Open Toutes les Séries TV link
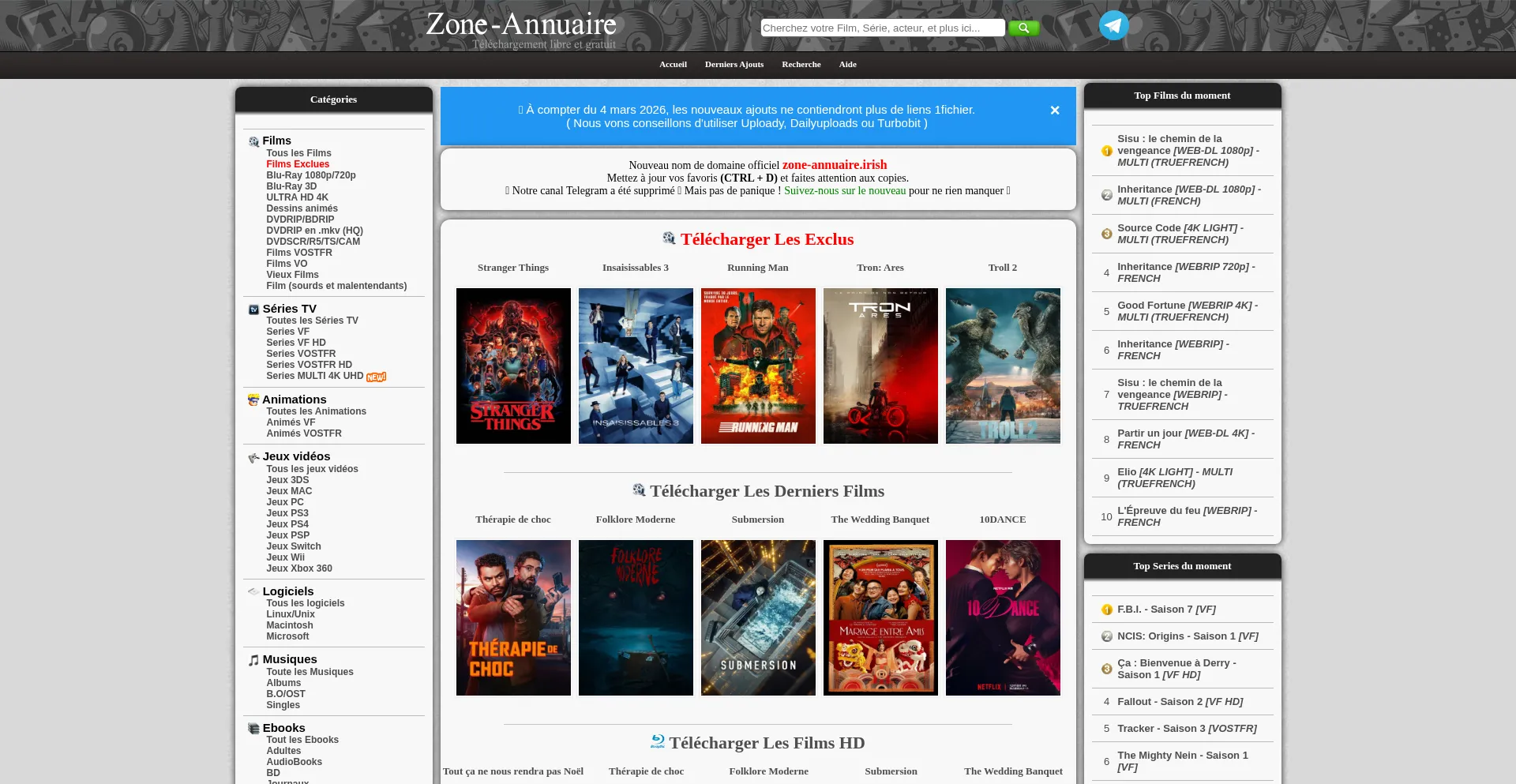This screenshot has width=1516, height=784. [312, 321]
